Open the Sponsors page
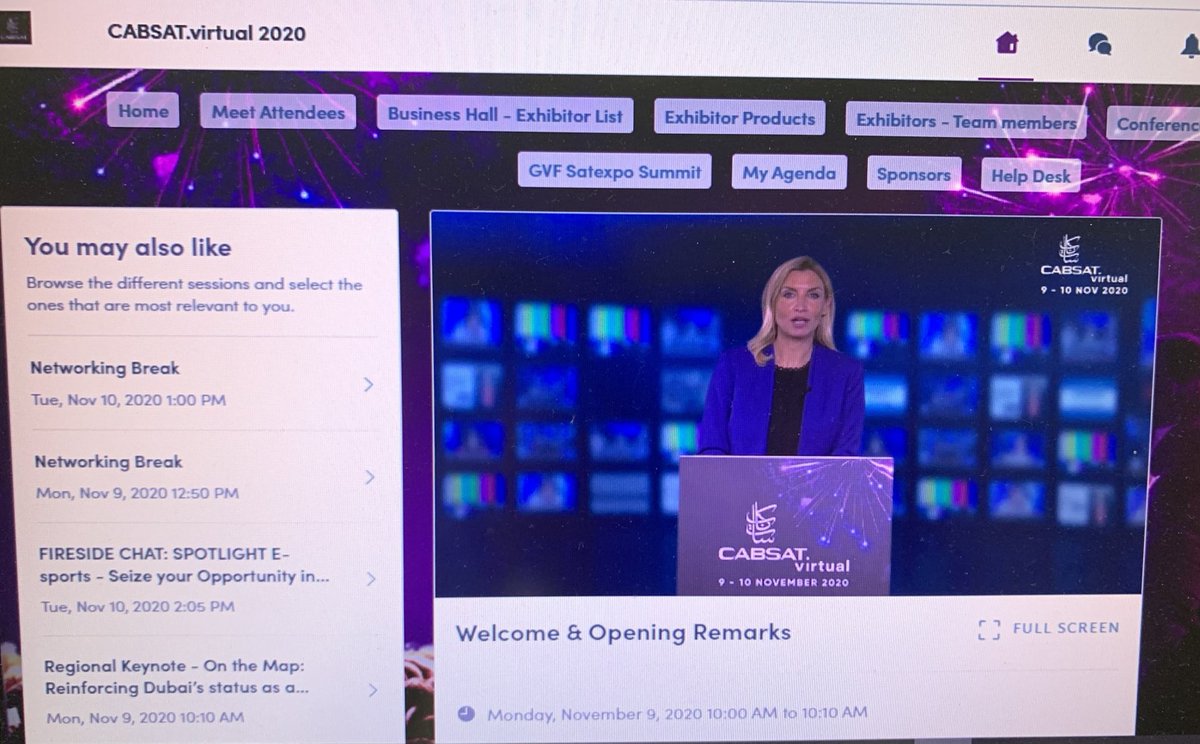Image resolution: width=1200 pixels, height=744 pixels. click(x=914, y=175)
